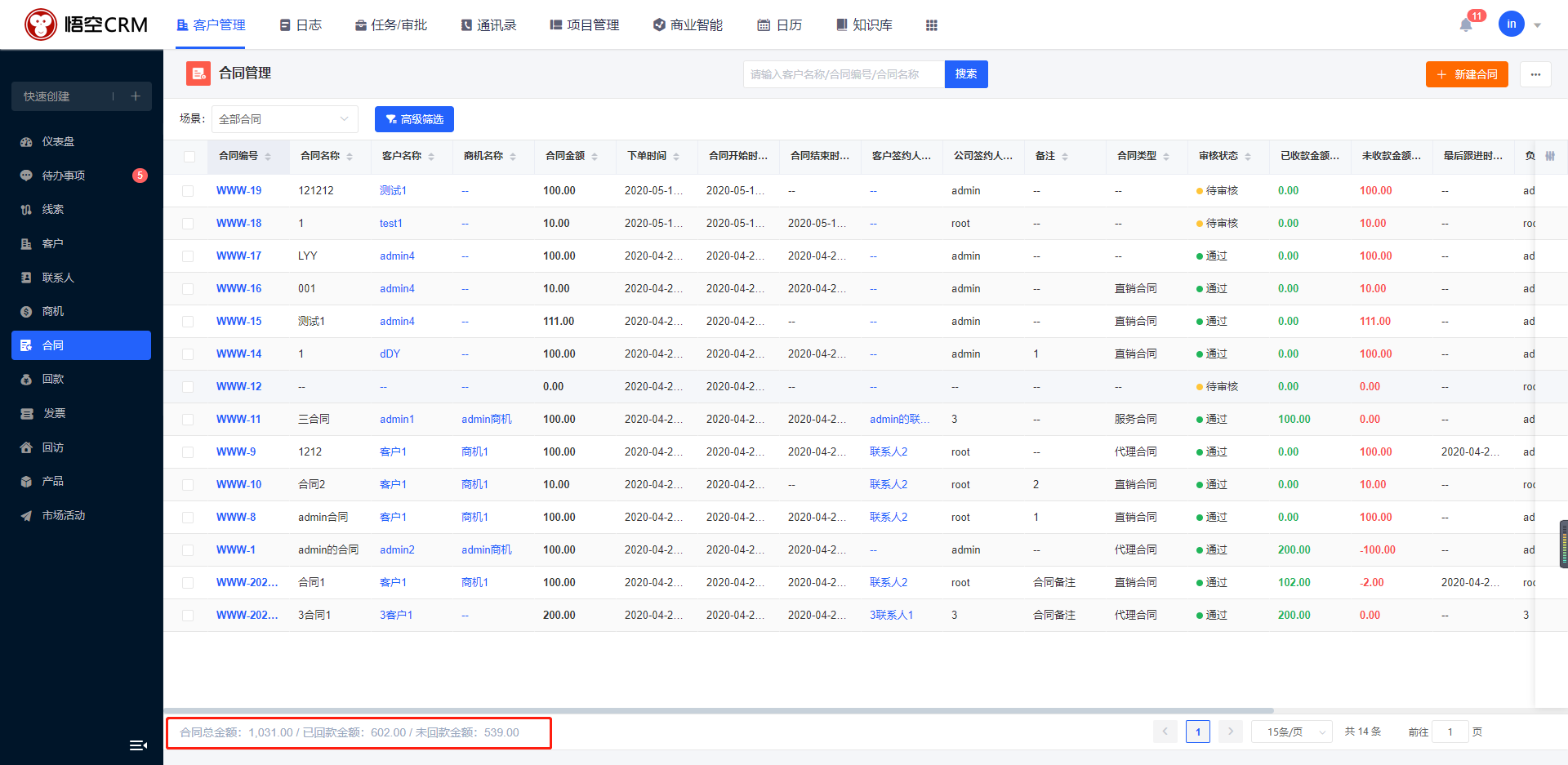Switch to 商业智能 top tab
Screen dimensions: 1568x765
click(688, 25)
